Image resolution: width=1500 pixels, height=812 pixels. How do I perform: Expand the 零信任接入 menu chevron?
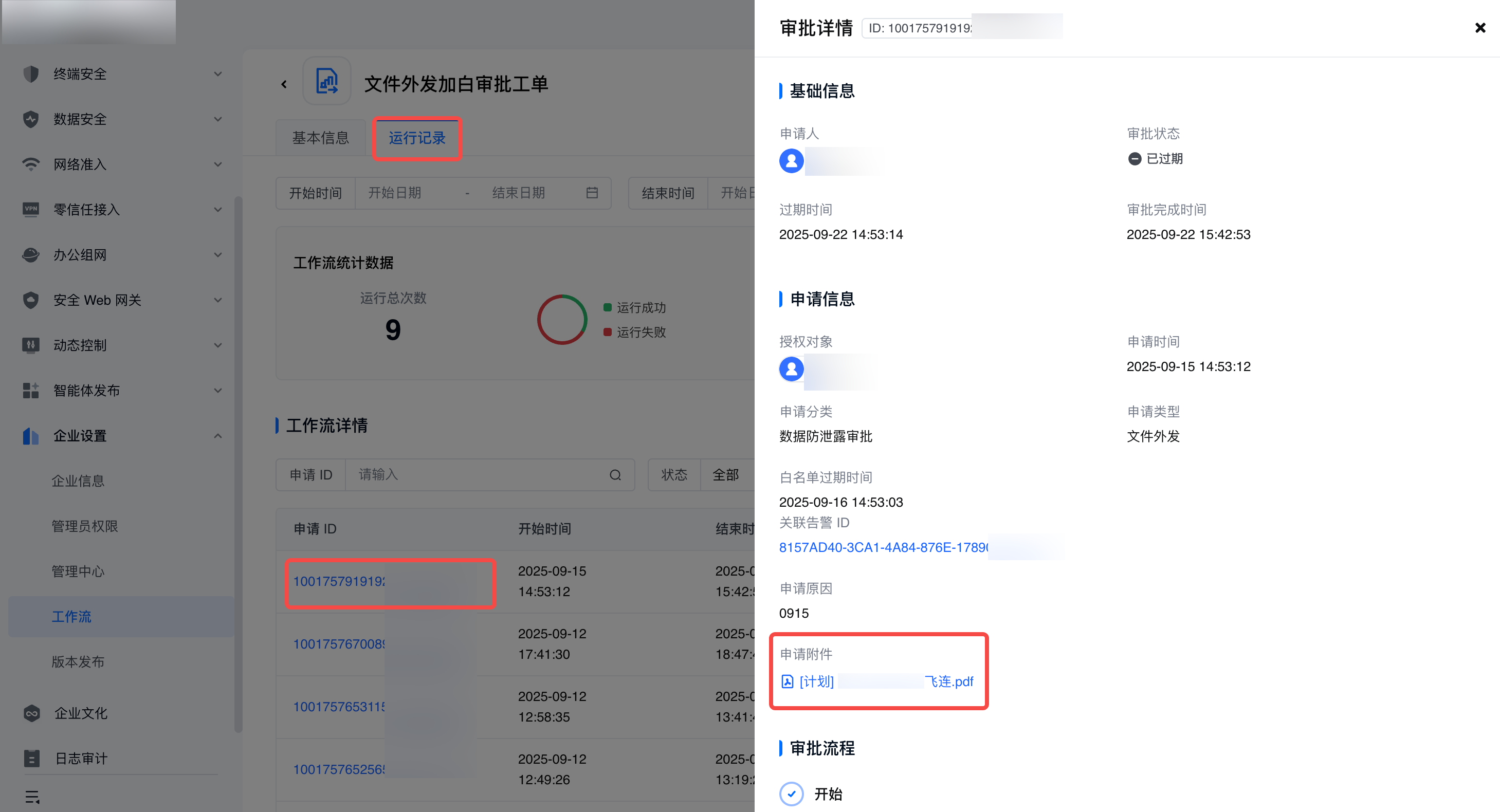point(218,210)
